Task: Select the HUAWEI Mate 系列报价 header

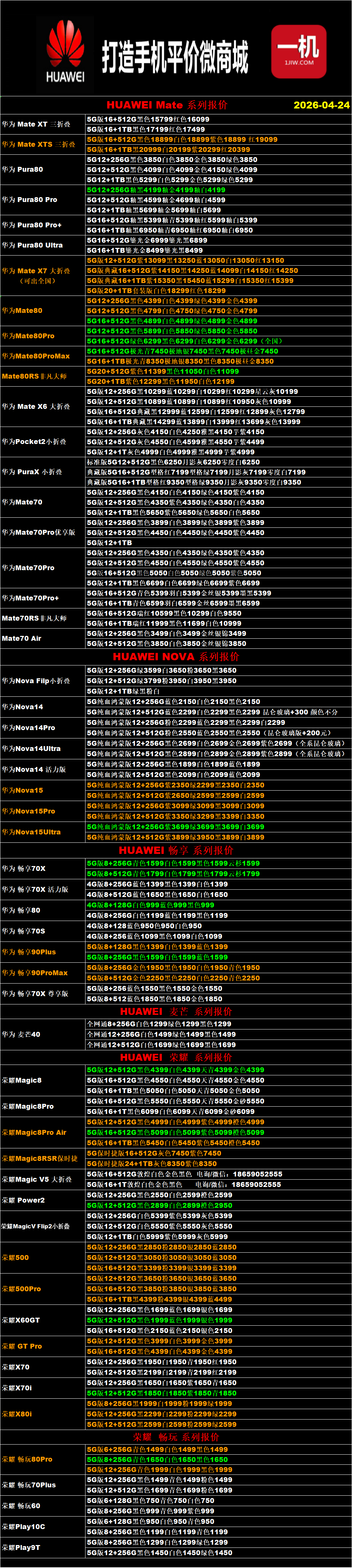Action: click(167, 105)
